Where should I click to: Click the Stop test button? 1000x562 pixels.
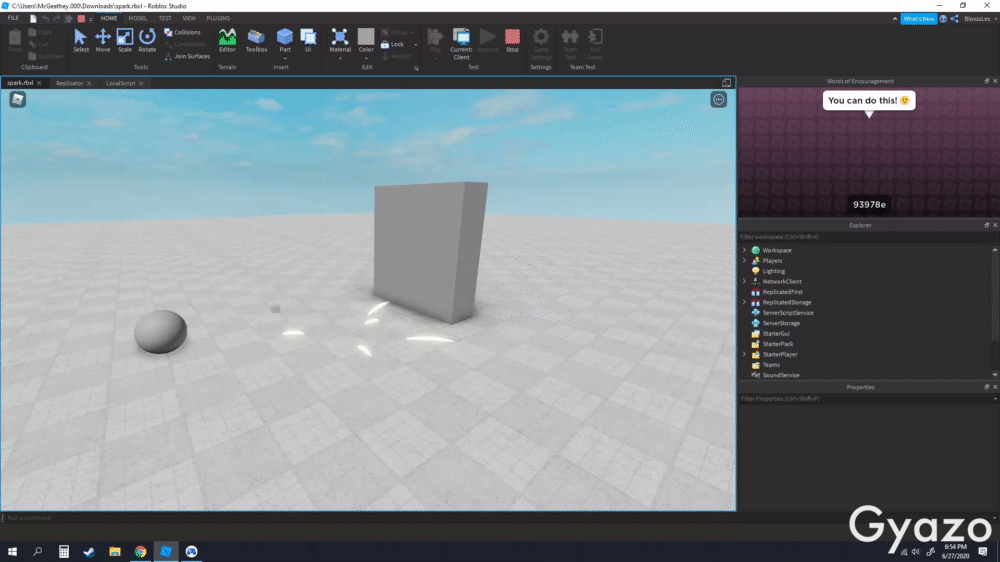click(512, 40)
